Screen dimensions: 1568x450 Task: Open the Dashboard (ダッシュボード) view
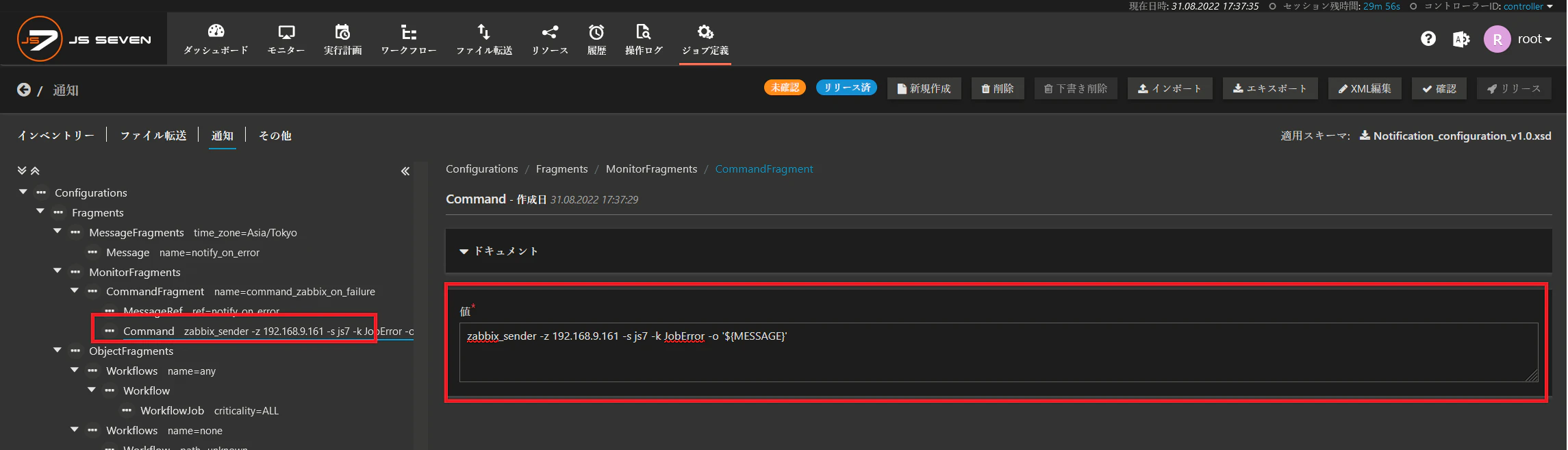(x=216, y=40)
